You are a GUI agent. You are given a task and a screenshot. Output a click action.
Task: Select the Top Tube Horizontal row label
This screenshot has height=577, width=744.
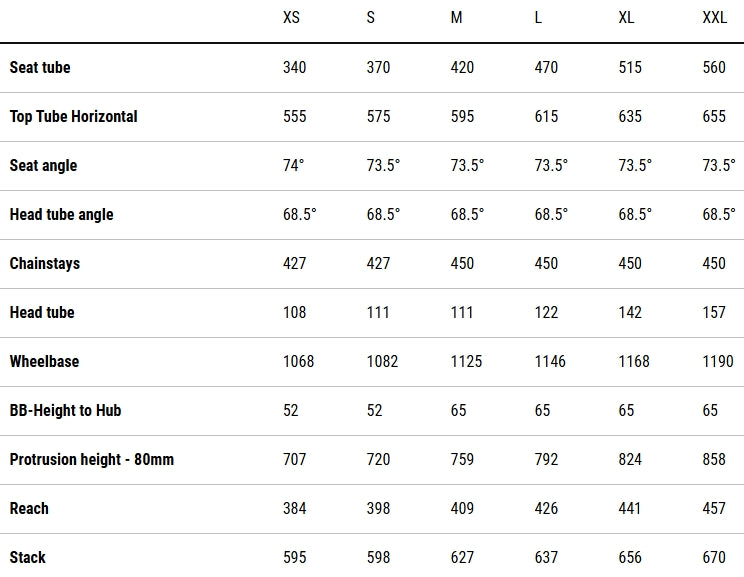tap(74, 116)
